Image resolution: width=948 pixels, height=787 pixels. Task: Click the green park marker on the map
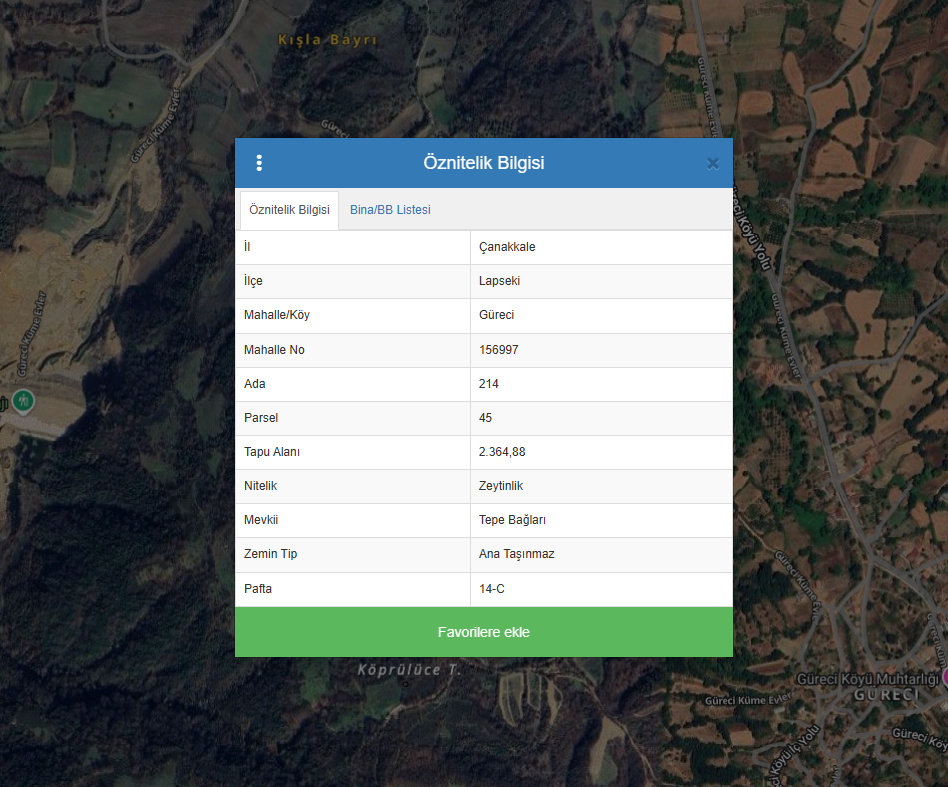tap(23, 402)
